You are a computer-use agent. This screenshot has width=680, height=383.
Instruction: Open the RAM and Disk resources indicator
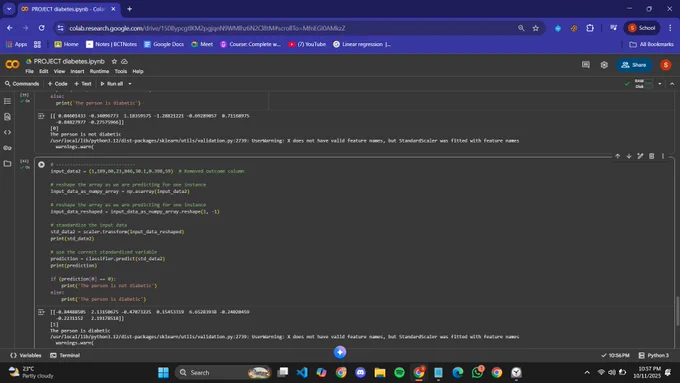click(x=643, y=84)
